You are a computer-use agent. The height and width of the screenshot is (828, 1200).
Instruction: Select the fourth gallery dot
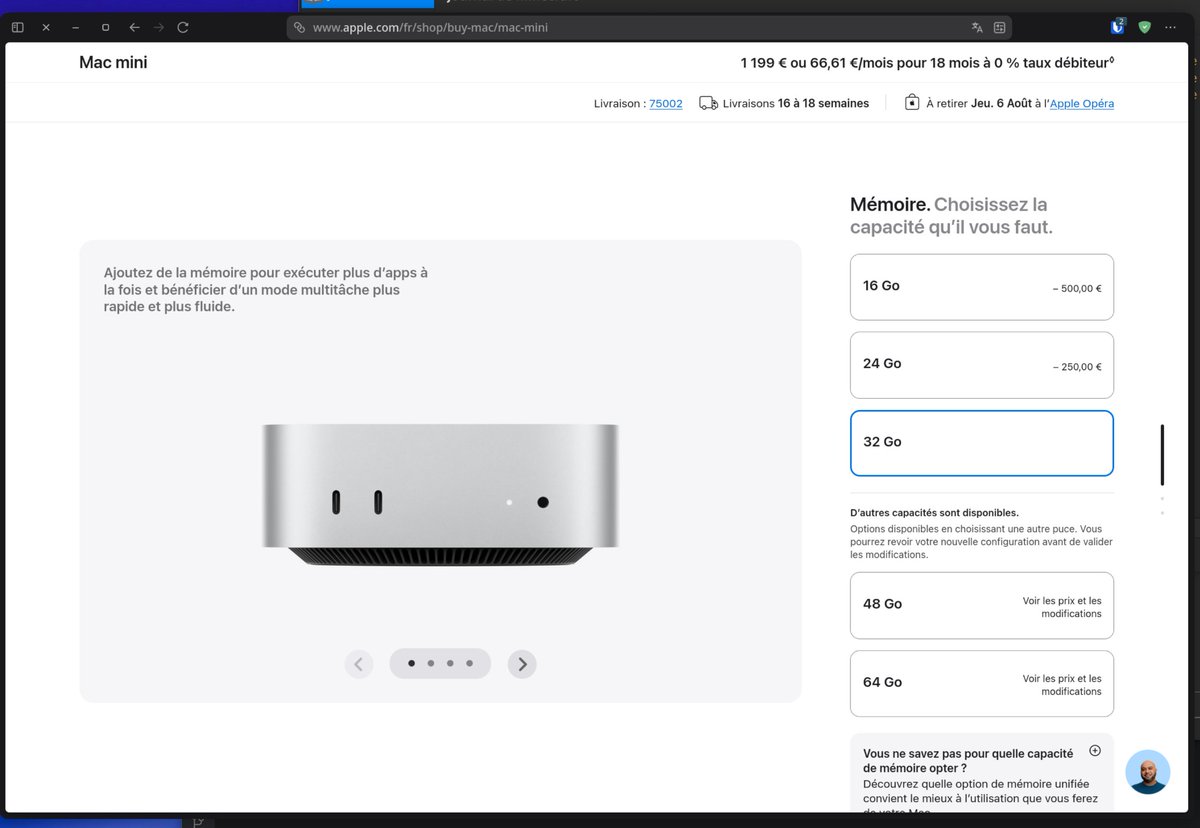click(x=469, y=664)
